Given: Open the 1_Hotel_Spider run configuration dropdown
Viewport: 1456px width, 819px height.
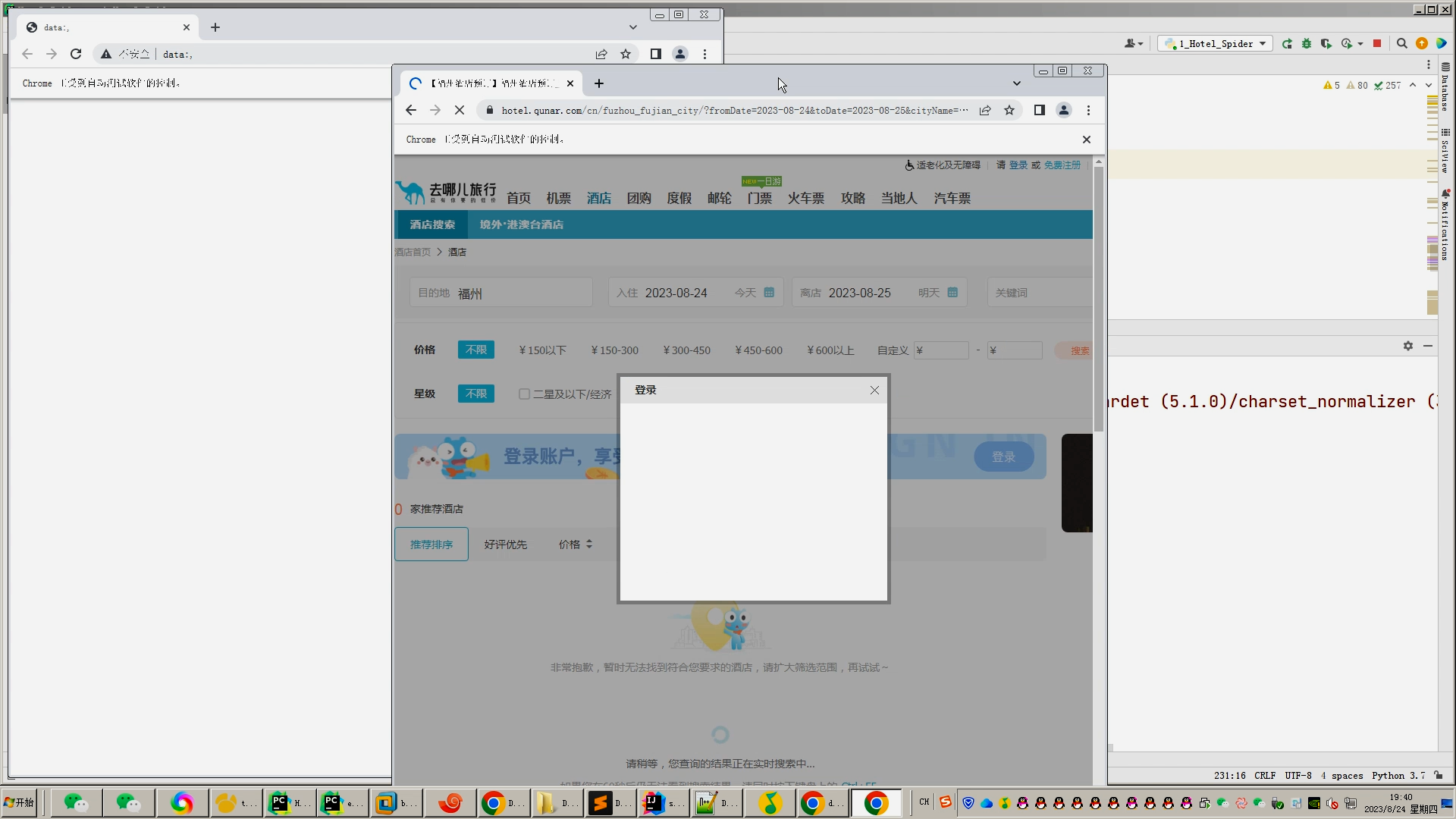Looking at the screenshot, I should (1216, 44).
